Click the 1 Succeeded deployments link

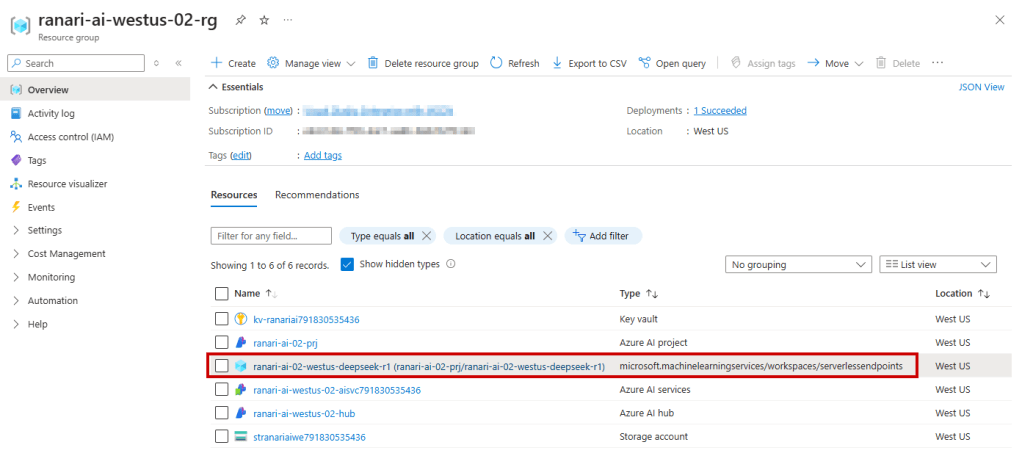point(720,110)
